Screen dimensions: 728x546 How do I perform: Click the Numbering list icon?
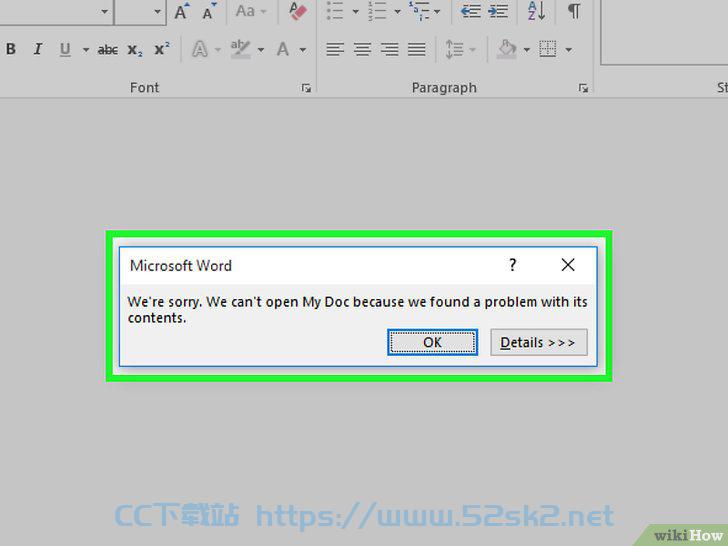click(x=377, y=11)
